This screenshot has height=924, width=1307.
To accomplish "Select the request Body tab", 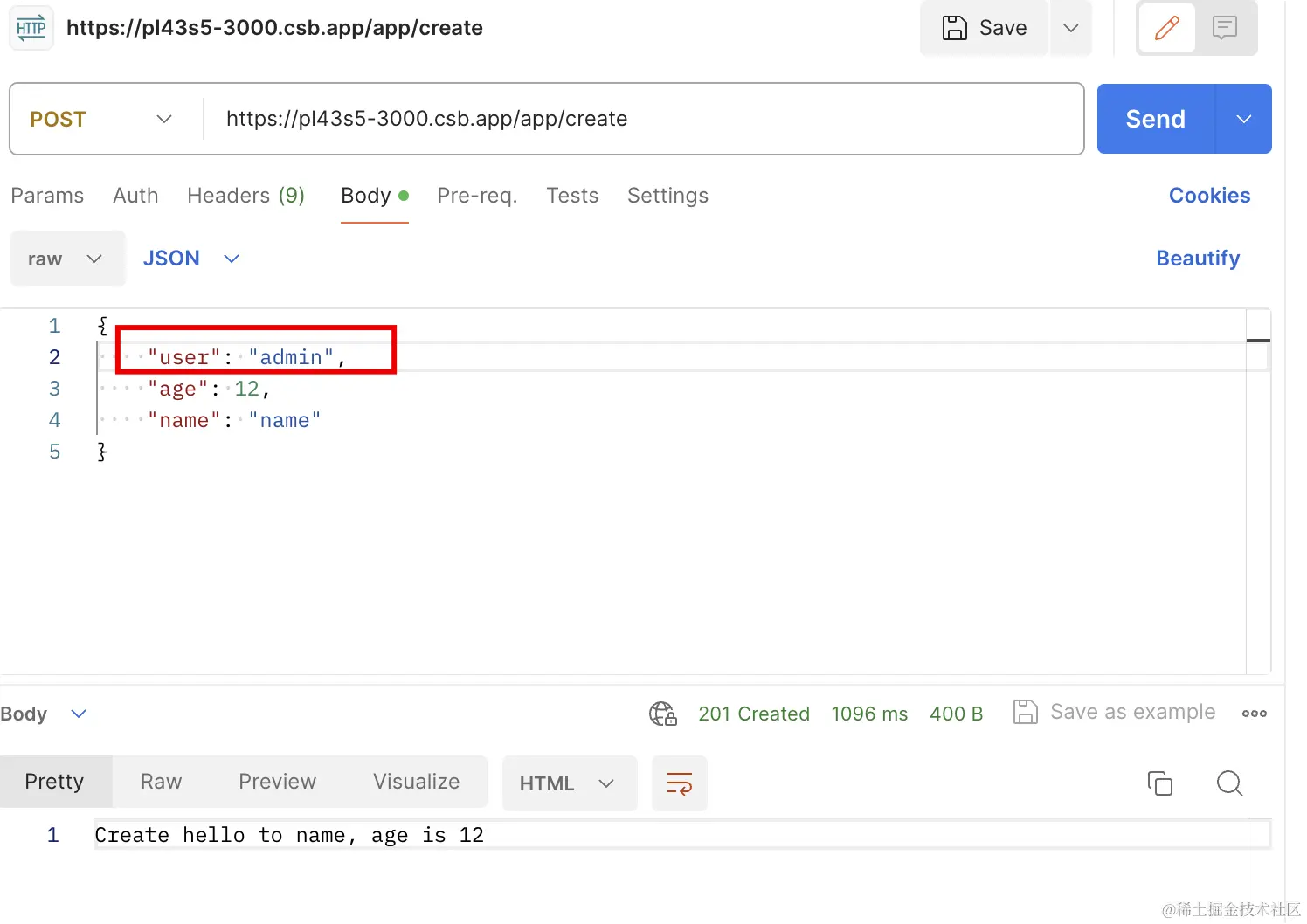I will click(375, 196).
